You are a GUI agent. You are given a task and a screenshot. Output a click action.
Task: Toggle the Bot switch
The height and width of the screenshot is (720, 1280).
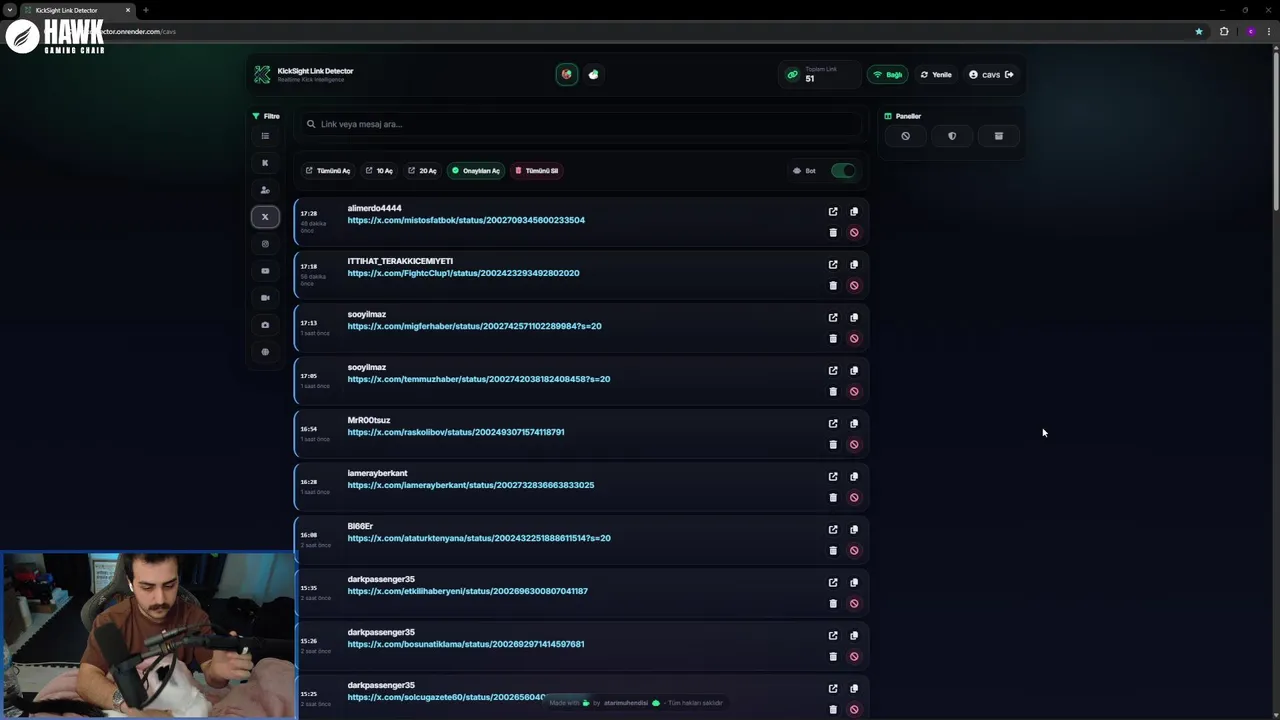[844, 171]
